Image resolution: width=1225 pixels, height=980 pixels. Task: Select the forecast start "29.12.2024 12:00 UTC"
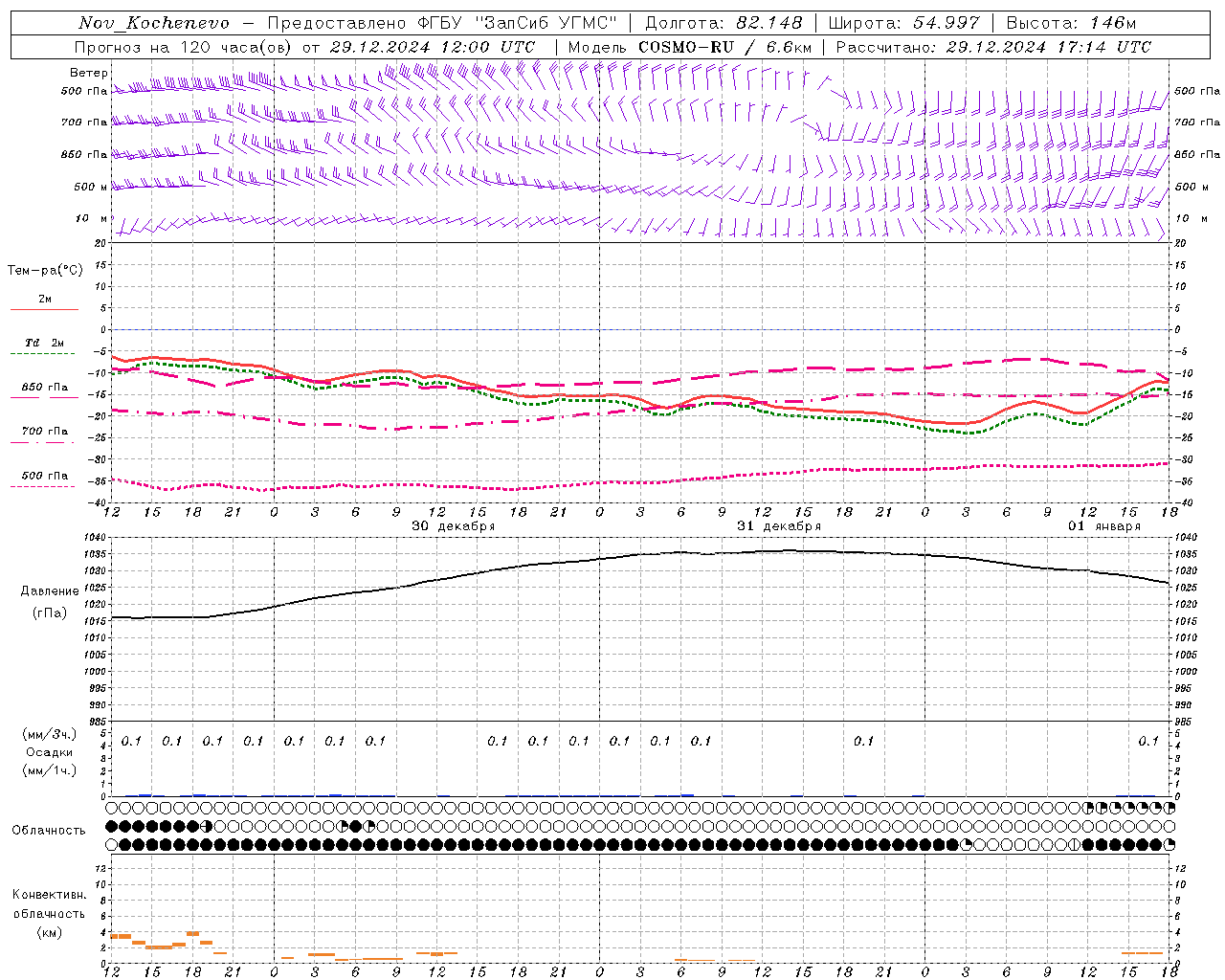433,47
